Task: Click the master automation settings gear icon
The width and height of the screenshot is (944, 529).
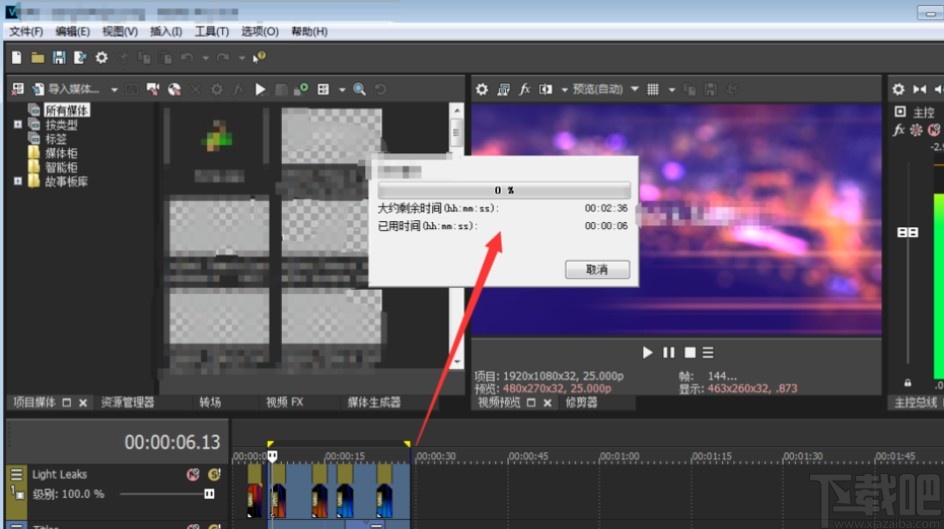Action: pos(916,130)
